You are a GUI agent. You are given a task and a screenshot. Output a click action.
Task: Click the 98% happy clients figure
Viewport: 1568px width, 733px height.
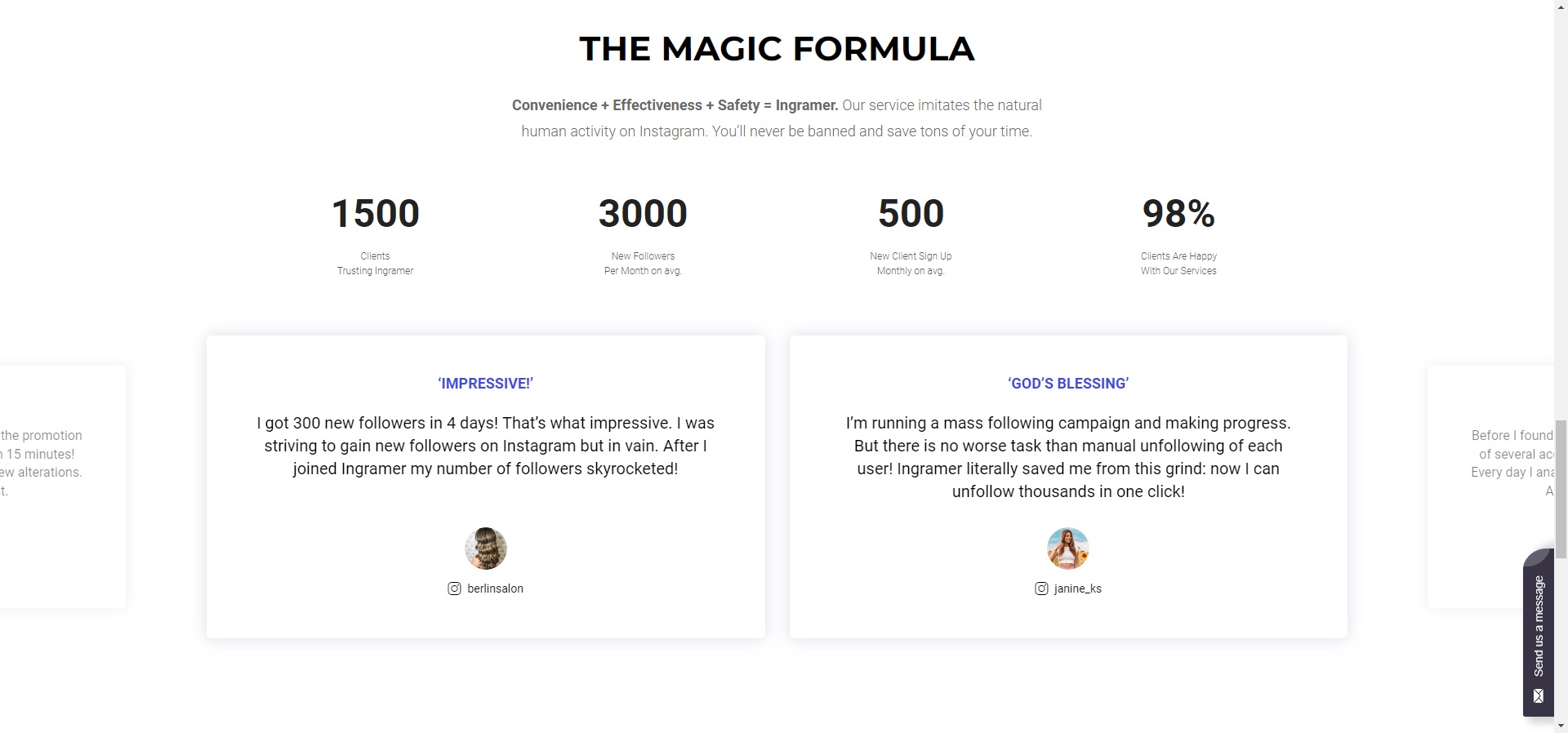coord(1178,214)
